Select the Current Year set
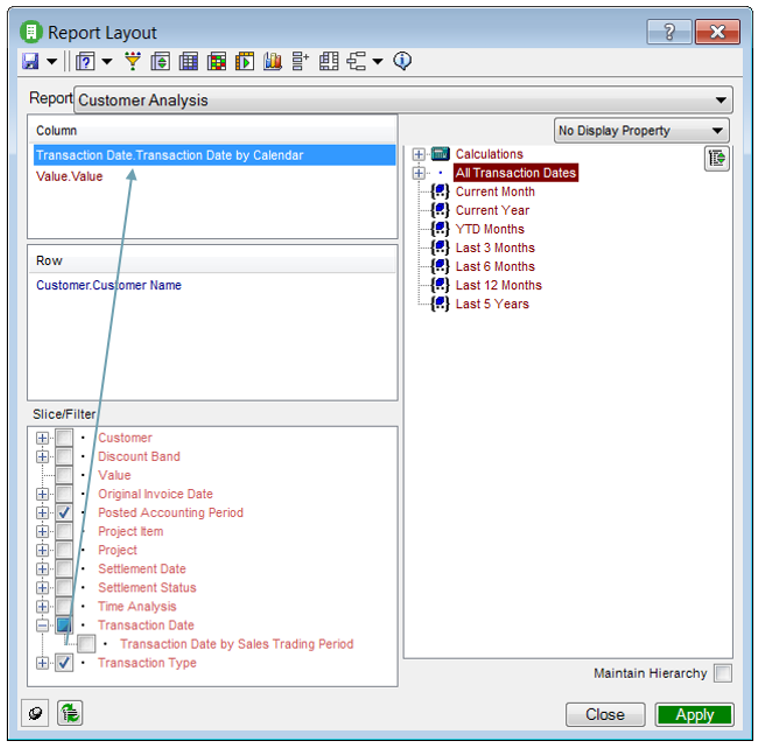759x747 pixels. click(492, 211)
